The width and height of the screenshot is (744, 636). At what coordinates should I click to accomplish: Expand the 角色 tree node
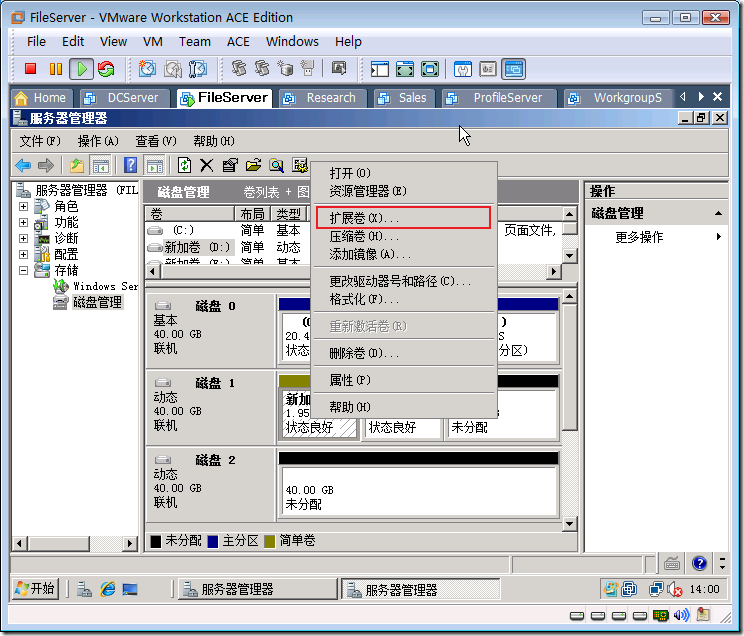point(23,206)
